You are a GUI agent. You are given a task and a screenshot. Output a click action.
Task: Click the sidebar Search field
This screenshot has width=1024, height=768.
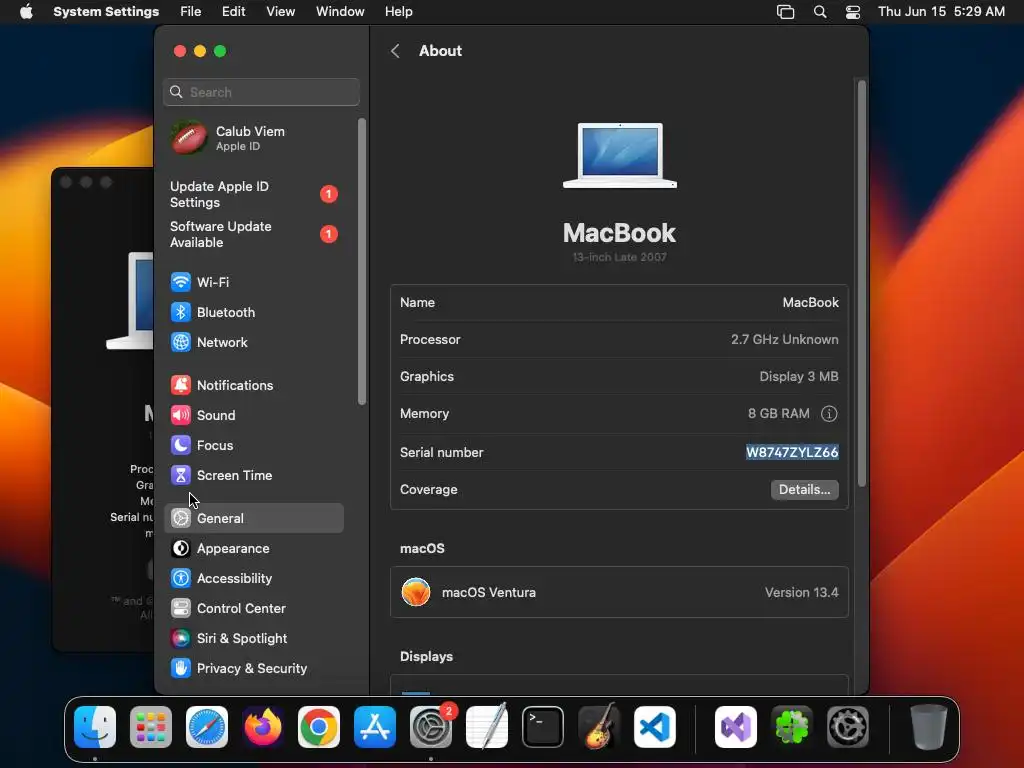point(261,92)
